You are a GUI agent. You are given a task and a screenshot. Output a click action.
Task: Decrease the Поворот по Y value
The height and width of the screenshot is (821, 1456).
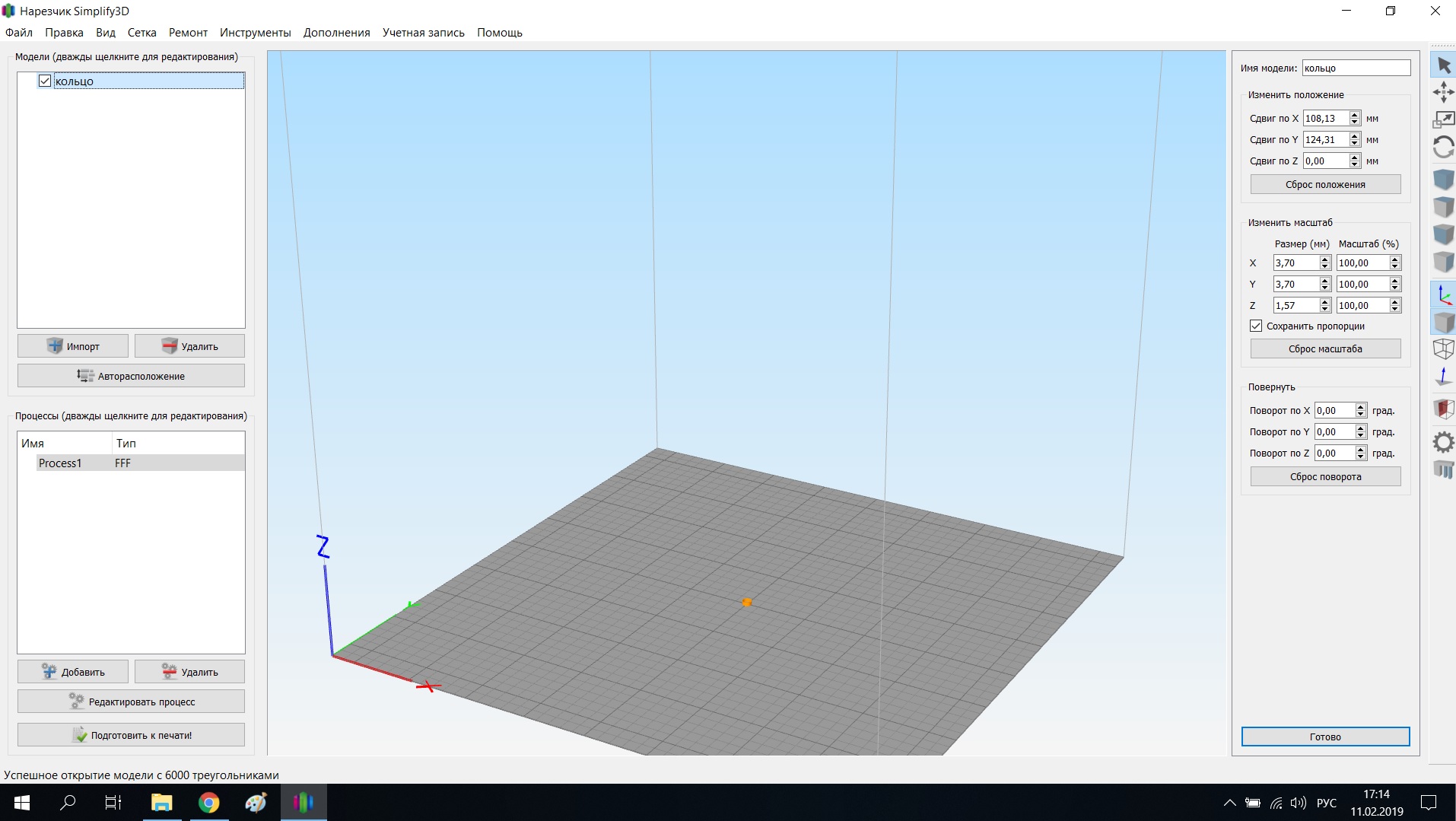[x=1361, y=435]
